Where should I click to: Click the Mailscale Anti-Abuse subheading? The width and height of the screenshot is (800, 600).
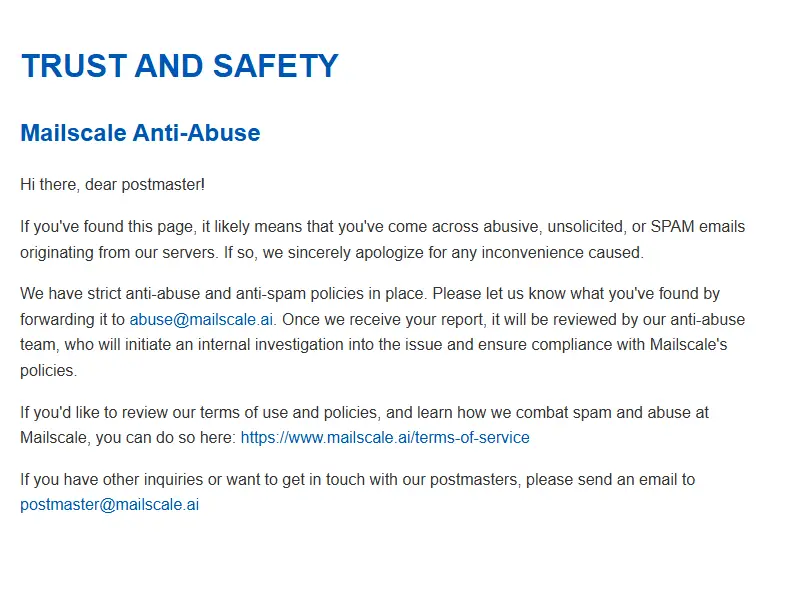point(140,133)
